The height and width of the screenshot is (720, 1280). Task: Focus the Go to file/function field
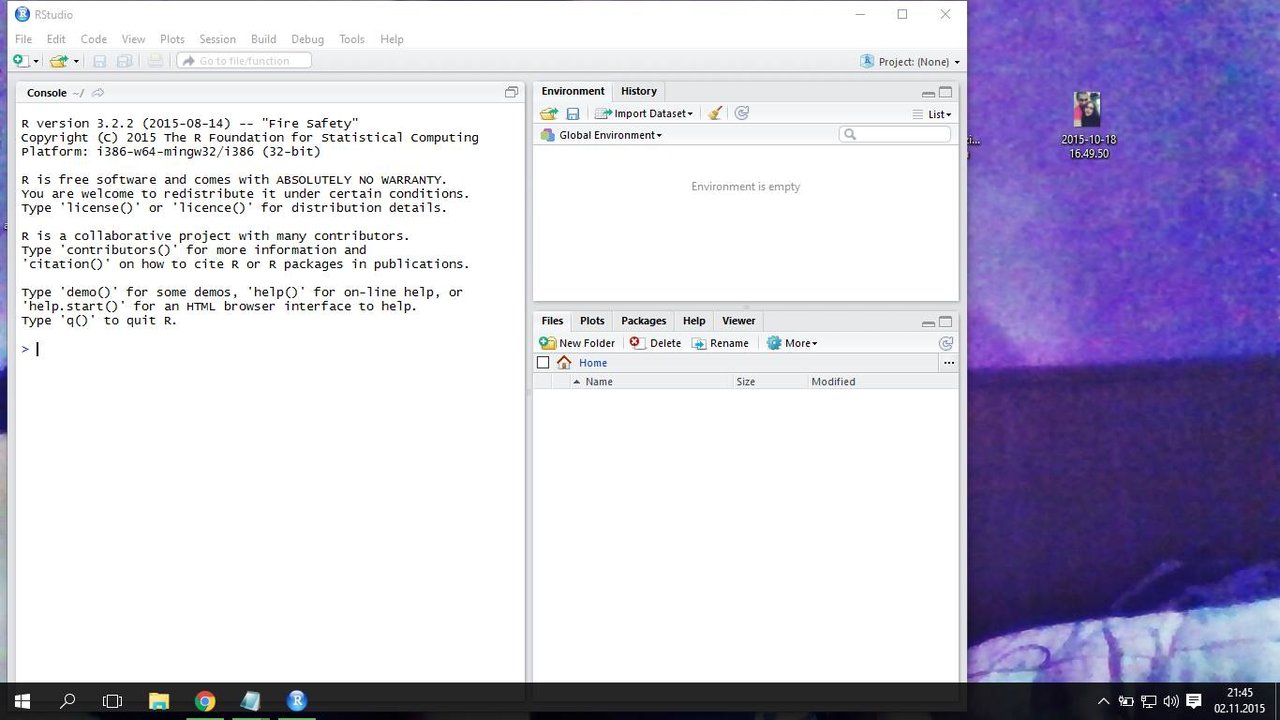(244, 61)
